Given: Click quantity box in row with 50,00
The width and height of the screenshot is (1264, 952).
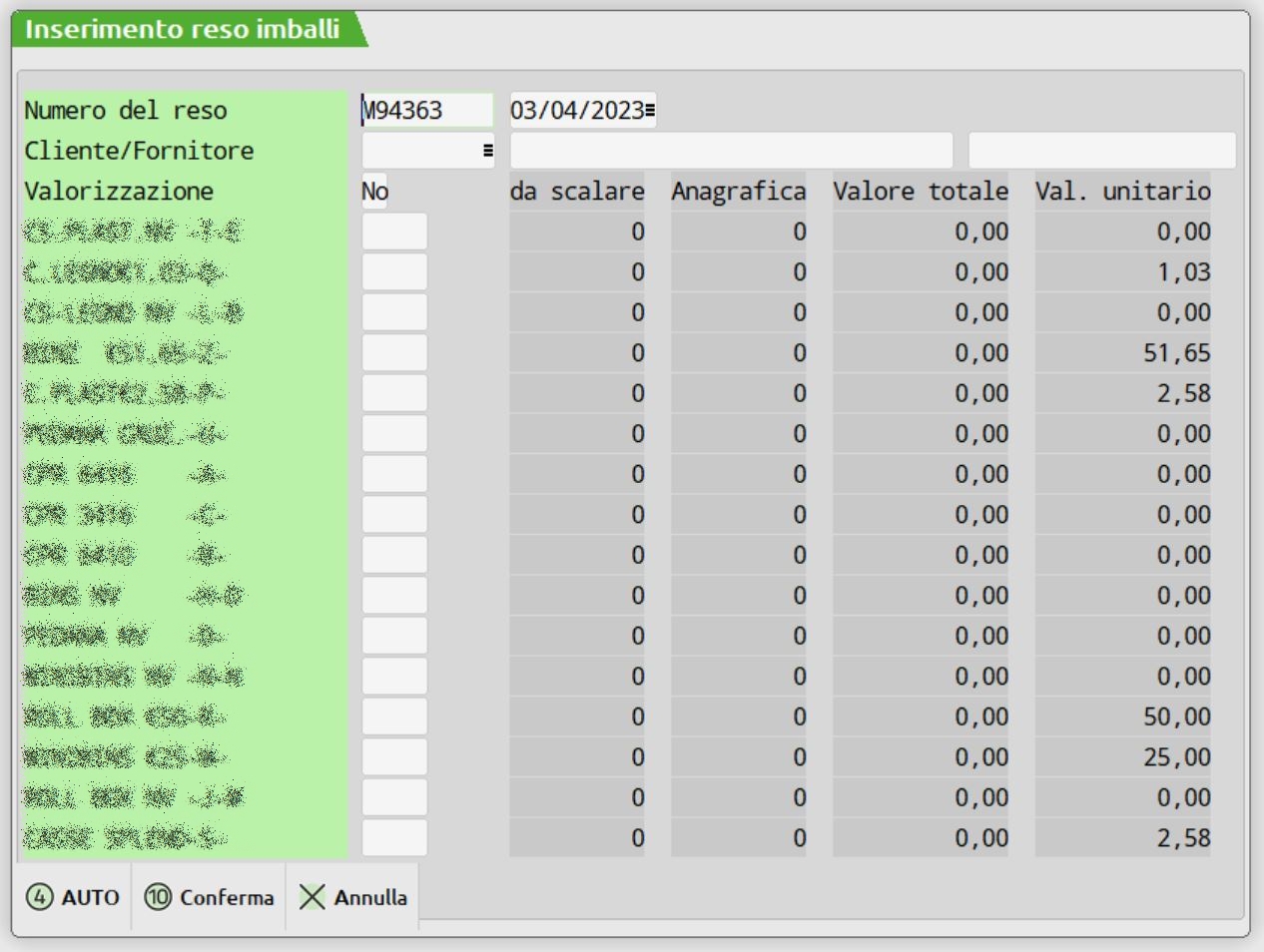Looking at the screenshot, I should (394, 716).
